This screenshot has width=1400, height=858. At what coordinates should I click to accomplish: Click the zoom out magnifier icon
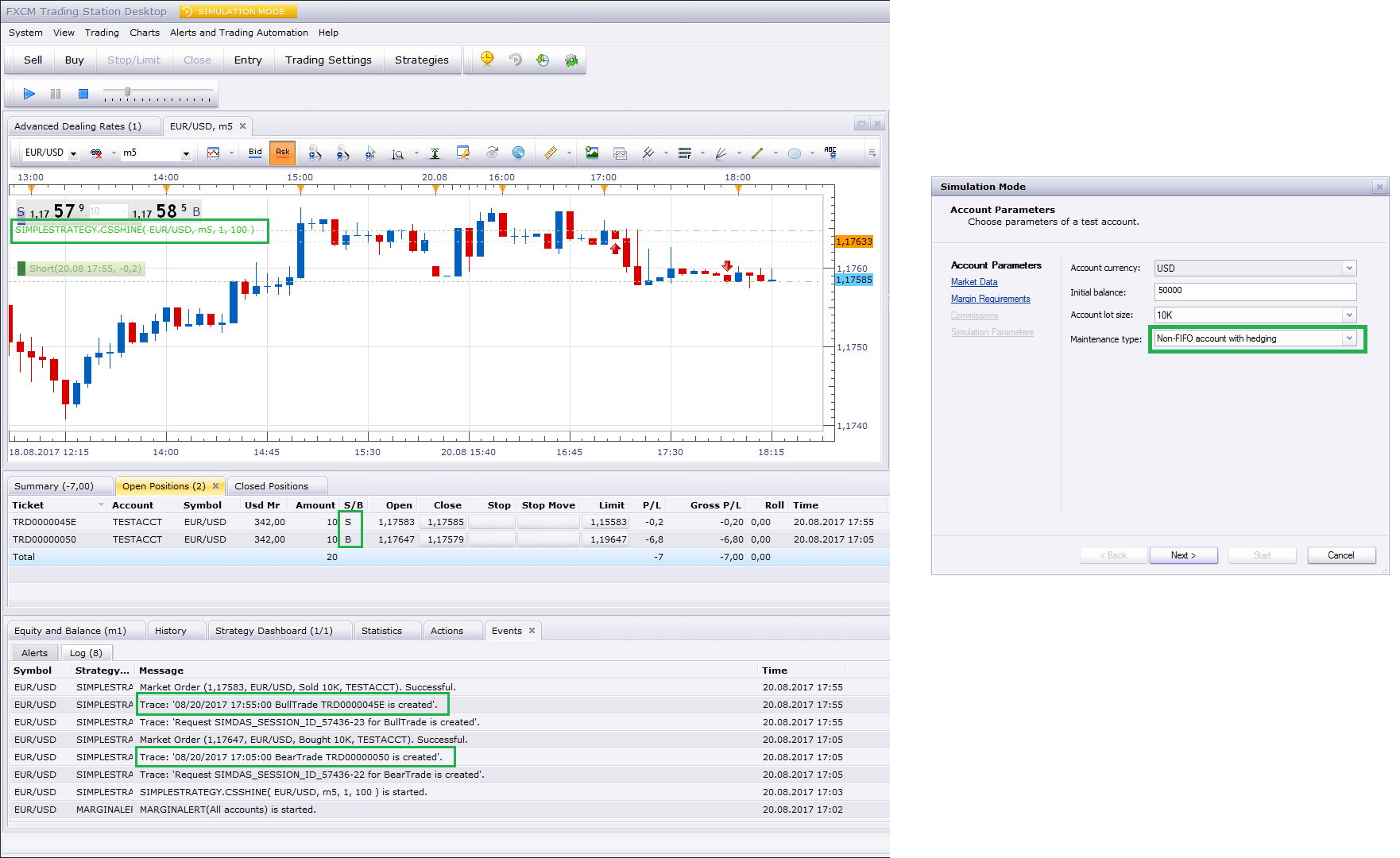point(342,153)
